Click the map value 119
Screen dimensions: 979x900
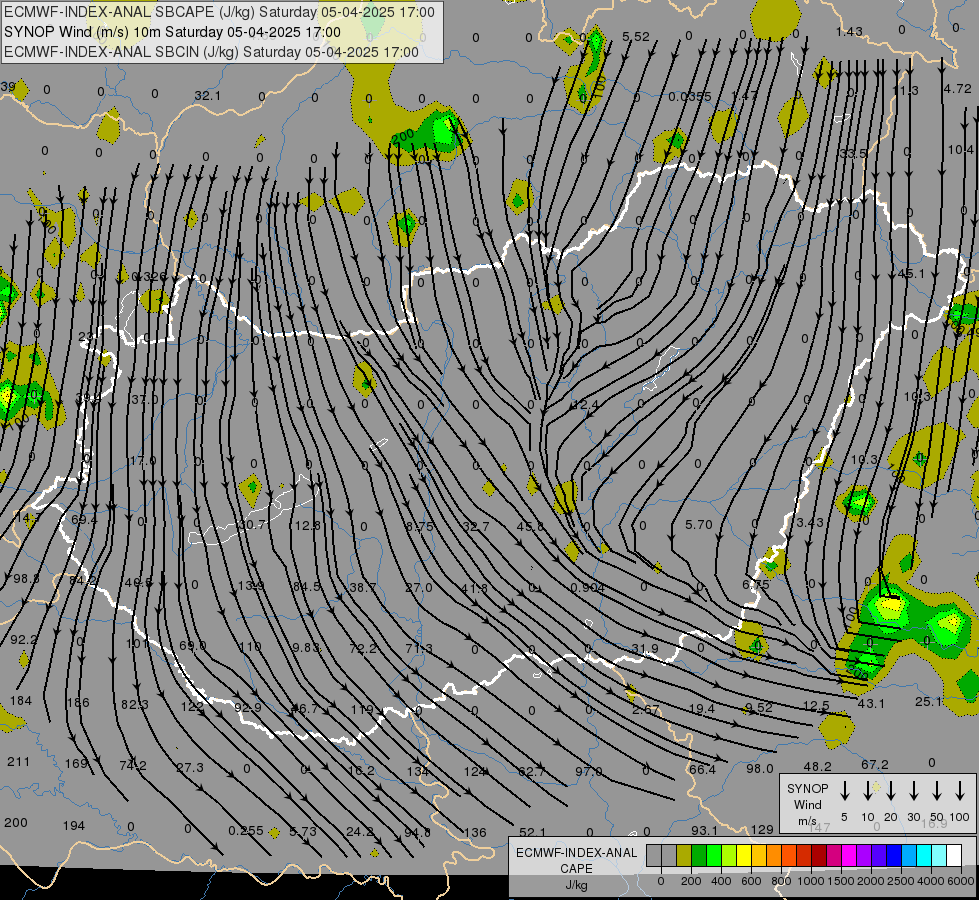click(362, 710)
